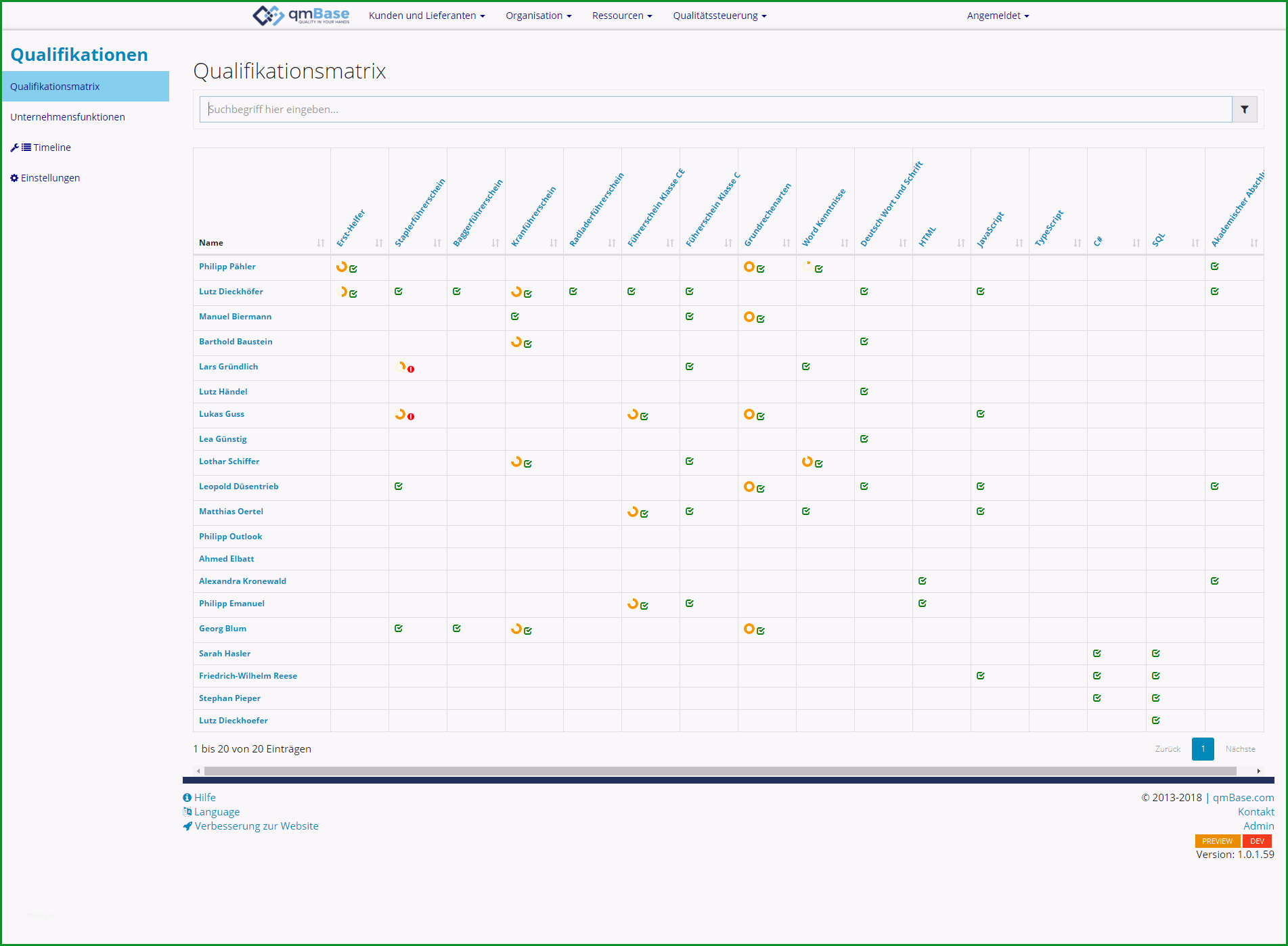This screenshot has height=946, width=1288.
Task: Open Kunden und Lieferanten dropdown menu
Action: 427,16
